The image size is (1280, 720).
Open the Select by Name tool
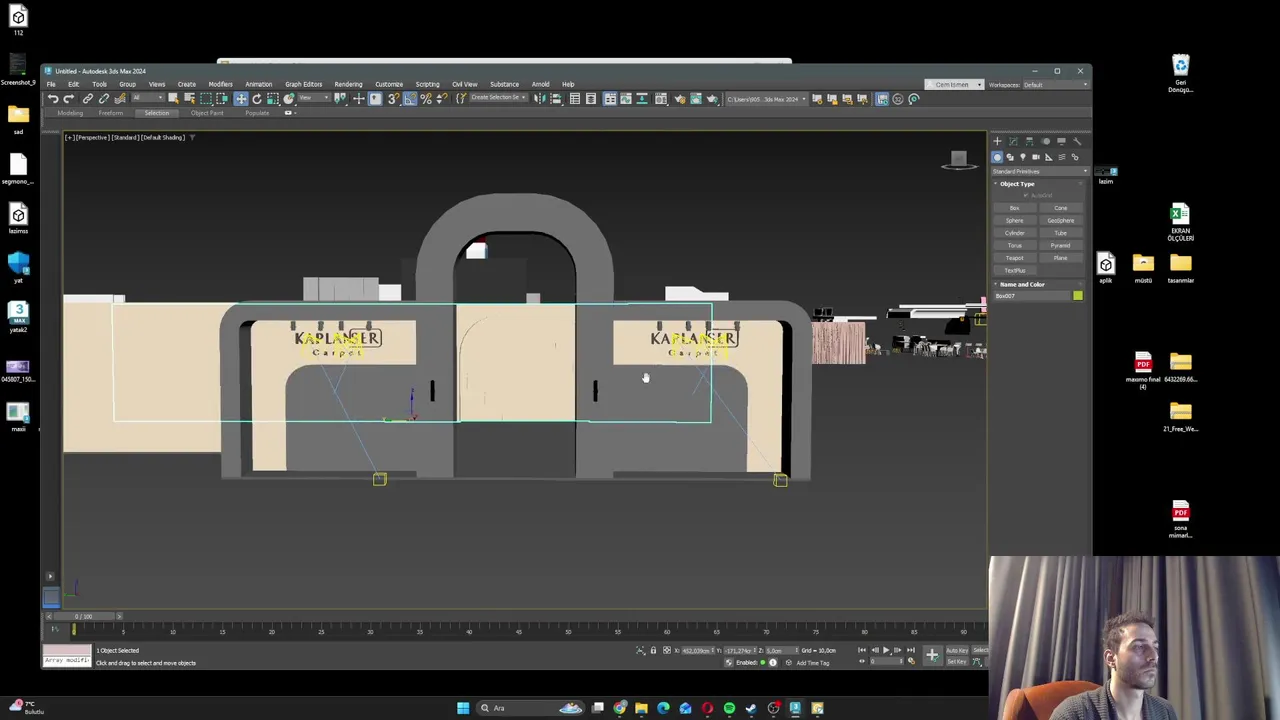pos(189,99)
